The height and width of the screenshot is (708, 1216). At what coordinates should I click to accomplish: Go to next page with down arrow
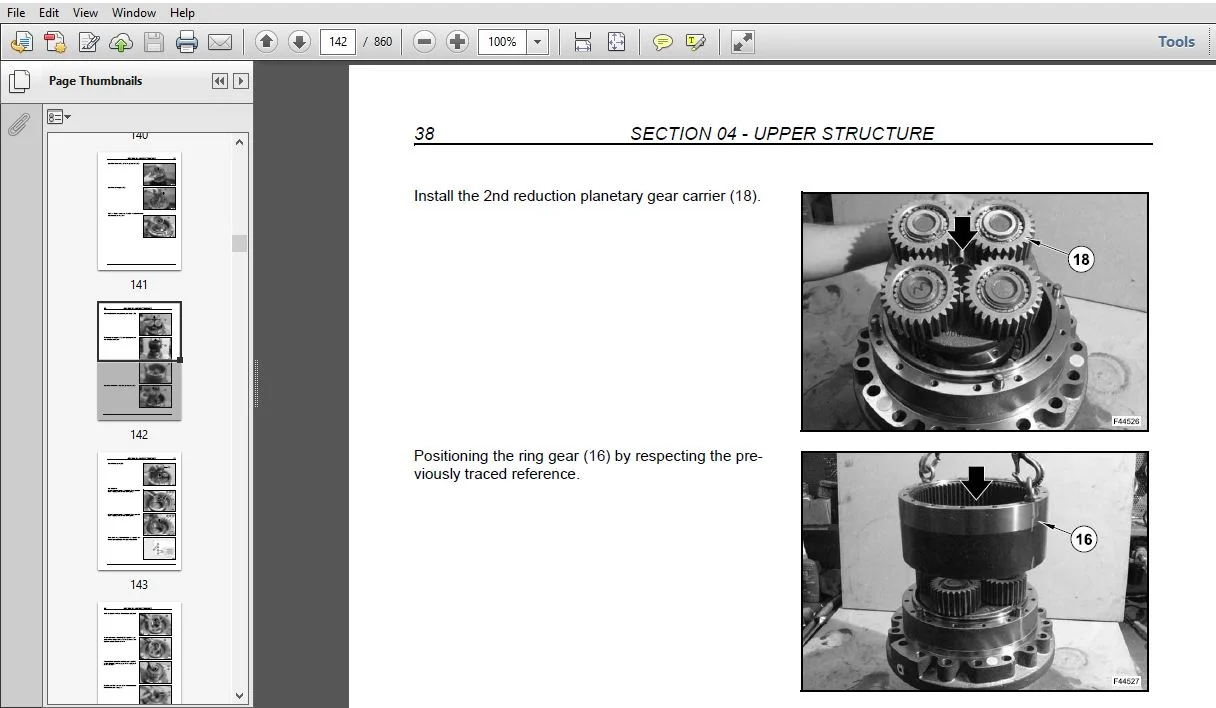pos(299,42)
